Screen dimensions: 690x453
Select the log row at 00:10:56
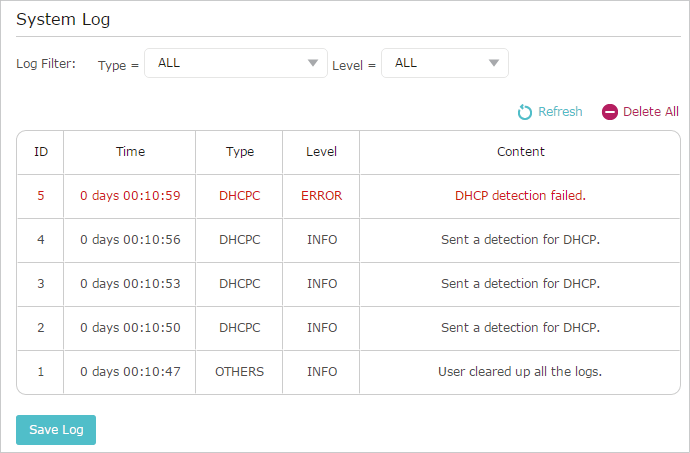[x=349, y=240]
